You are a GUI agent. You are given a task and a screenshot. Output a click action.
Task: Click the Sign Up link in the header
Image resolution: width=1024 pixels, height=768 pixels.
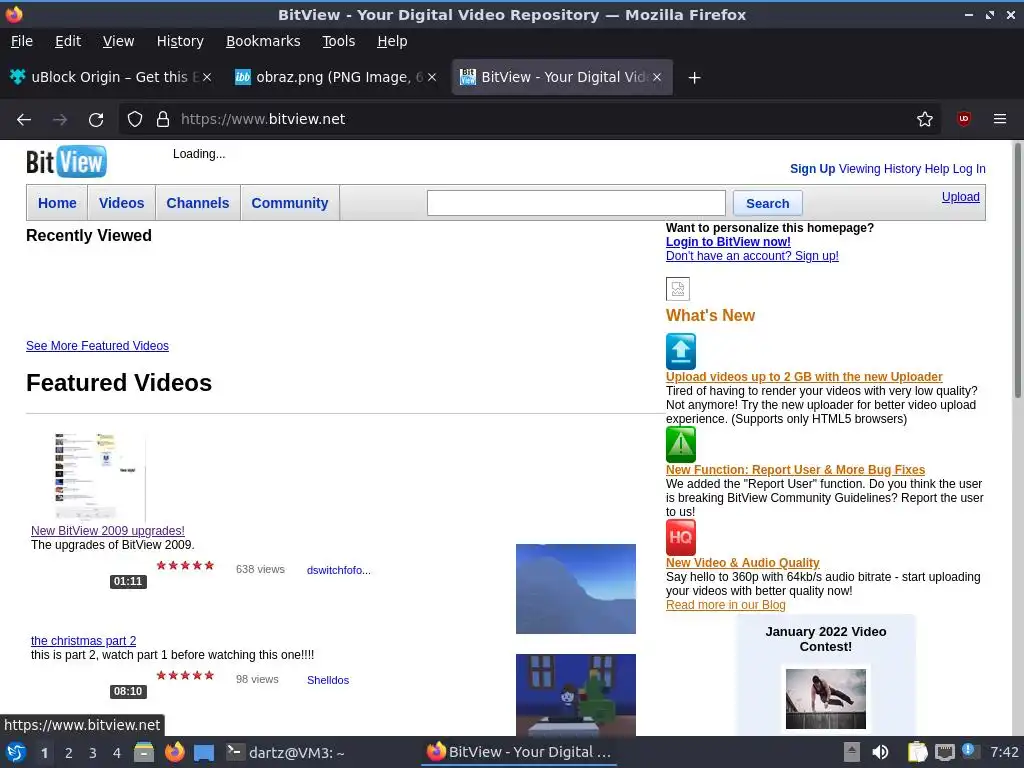(x=812, y=168)
